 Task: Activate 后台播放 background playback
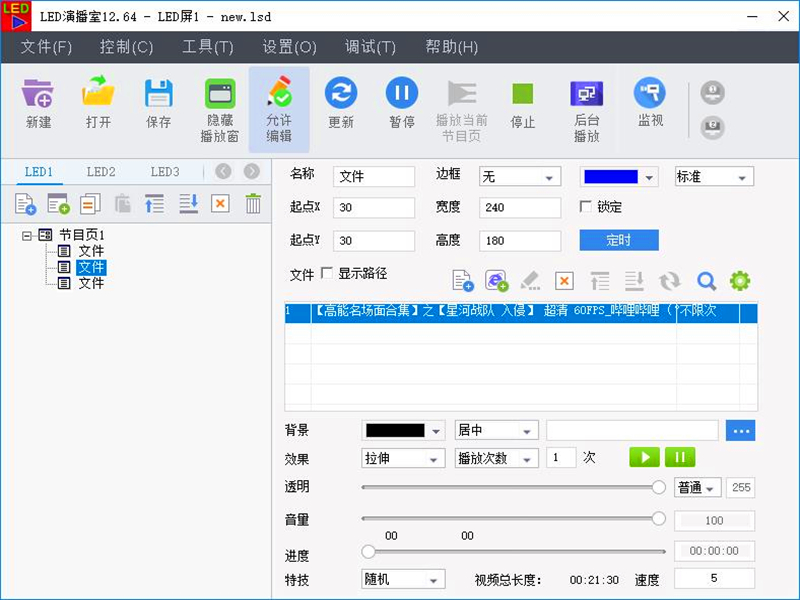coord(586,103)
